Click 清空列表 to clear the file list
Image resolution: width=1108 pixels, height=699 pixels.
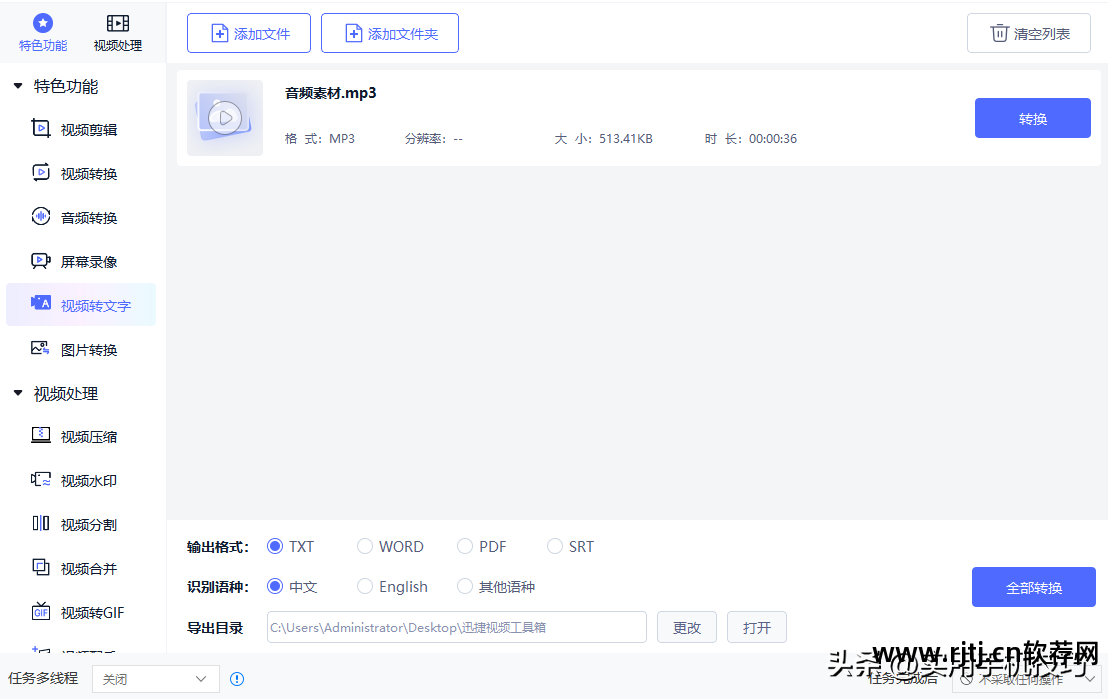coord(1028,32)
